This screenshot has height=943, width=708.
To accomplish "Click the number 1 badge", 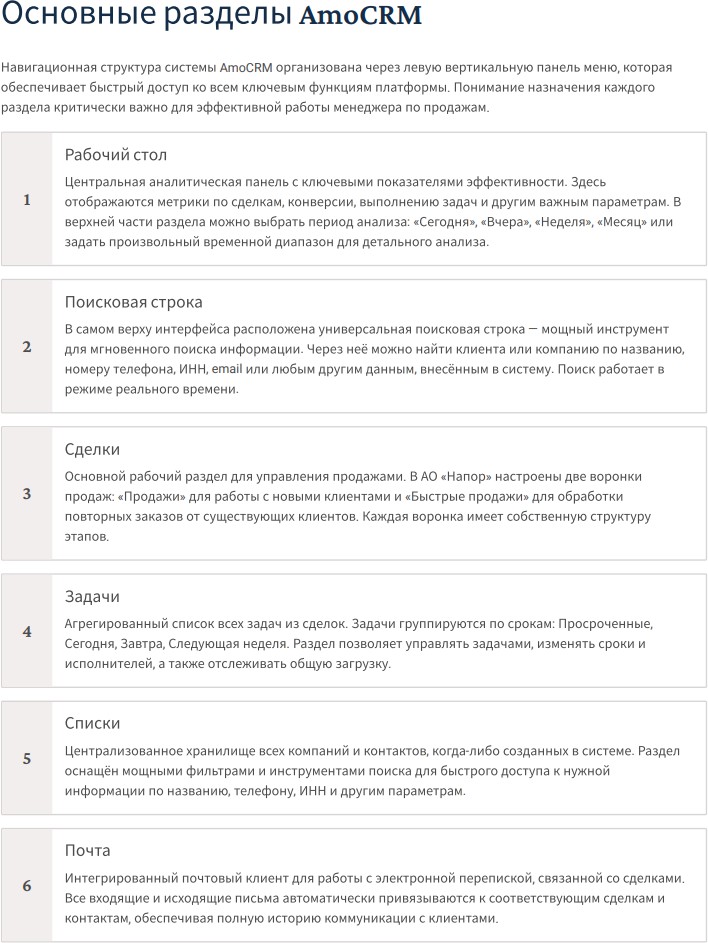I will coord(27,199).
